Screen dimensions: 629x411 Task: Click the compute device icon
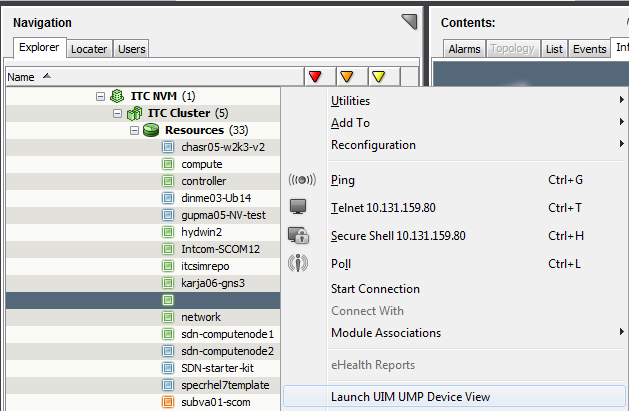point(168,164)
